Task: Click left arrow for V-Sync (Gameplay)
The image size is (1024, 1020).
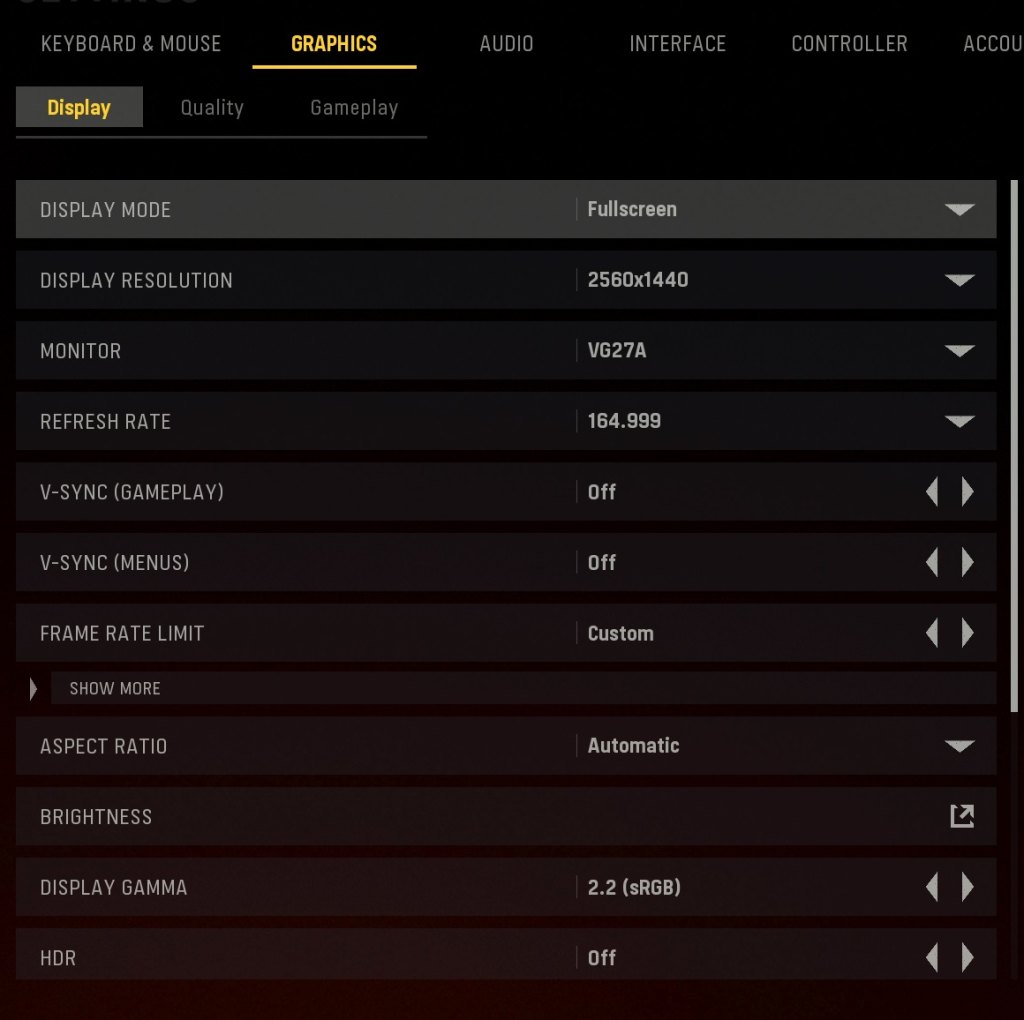Action: [x=932, y=492]
